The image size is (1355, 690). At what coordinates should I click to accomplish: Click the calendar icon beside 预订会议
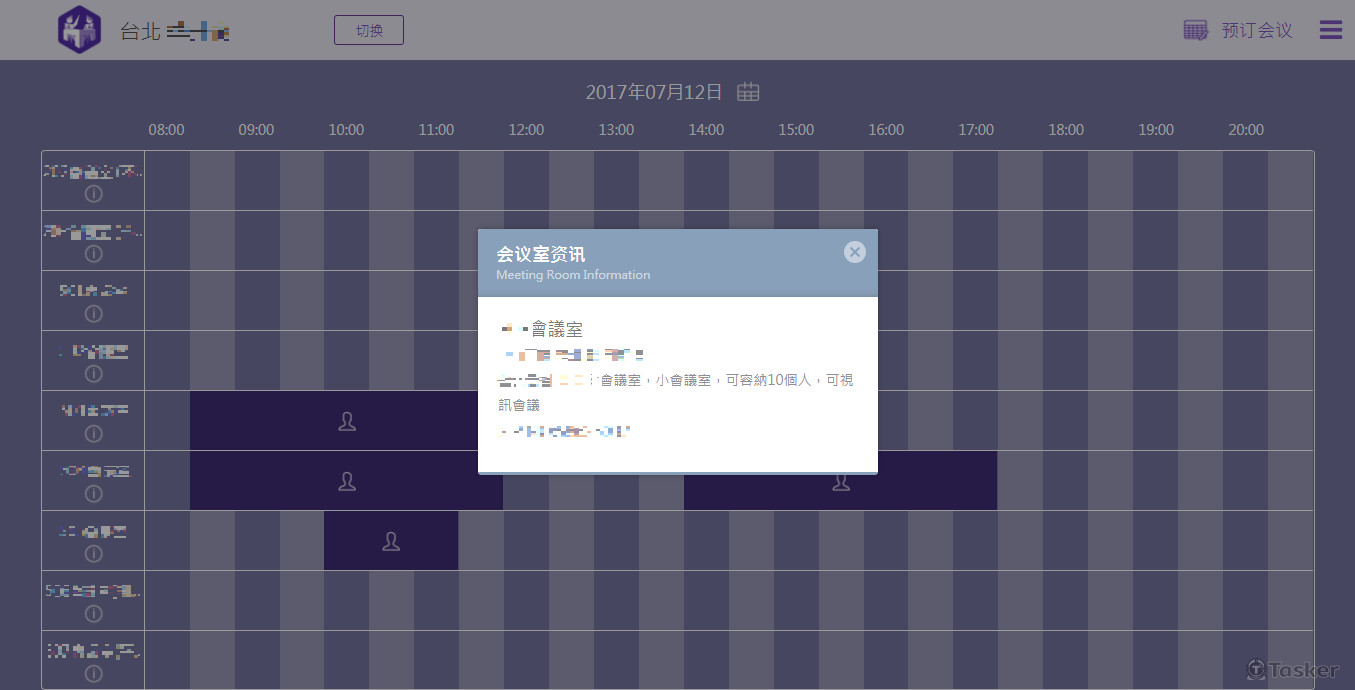tap(1195, 30)
